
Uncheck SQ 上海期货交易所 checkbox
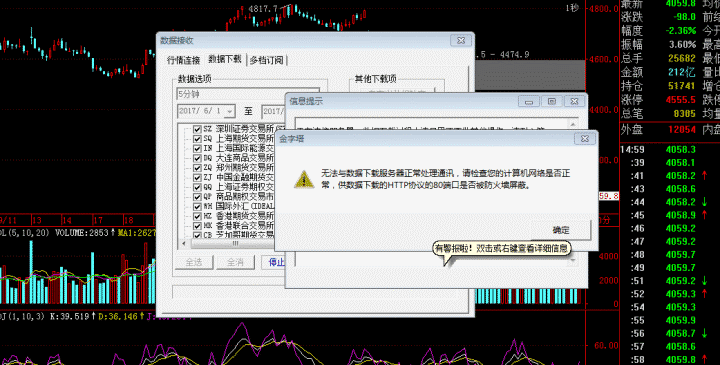(197, 139)
